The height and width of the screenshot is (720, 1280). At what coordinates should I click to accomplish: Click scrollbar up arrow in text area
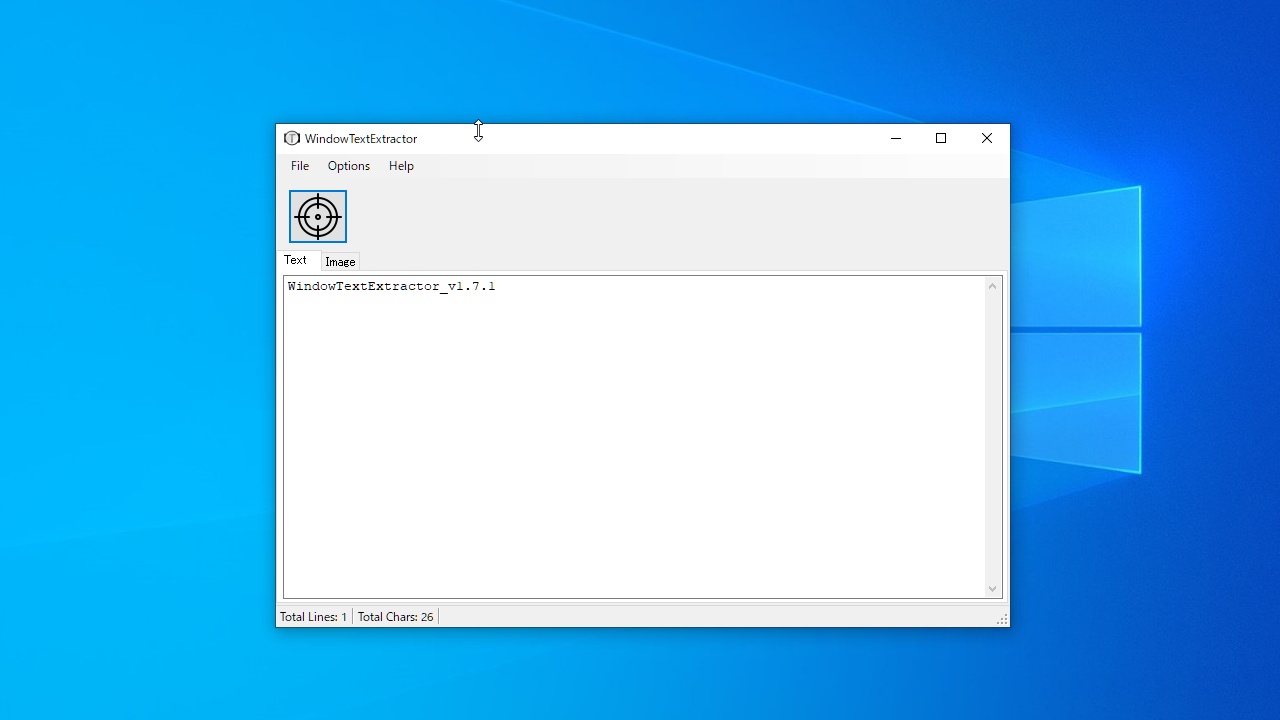pyautogui.click(x=993, y=287)
